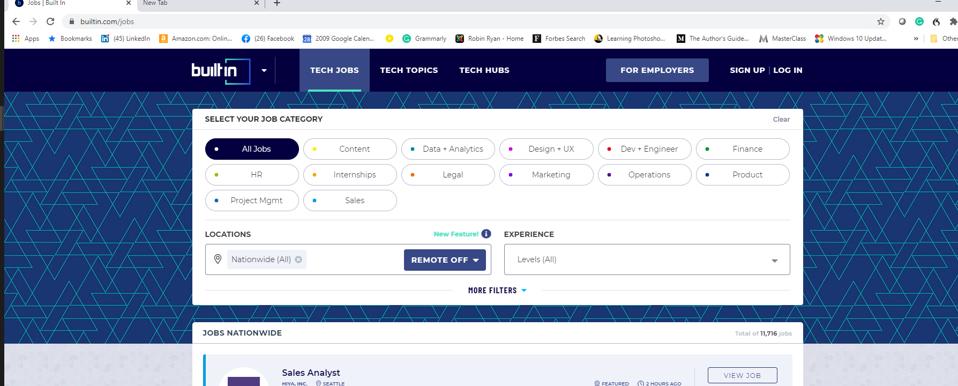Open the Tech Jobs tab
958x386 pixels.
point(334,70)
